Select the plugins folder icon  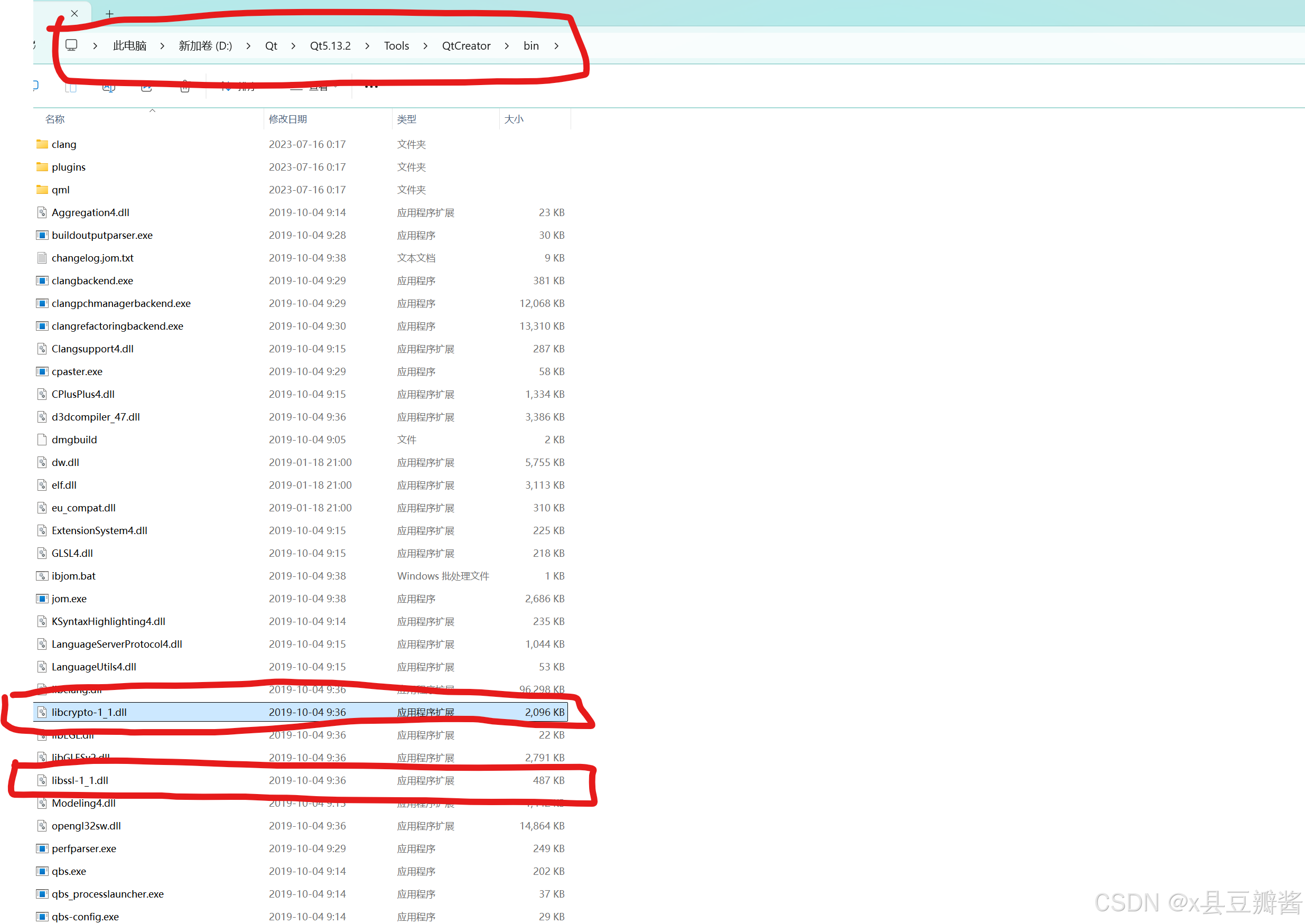(x=42, y=167)
